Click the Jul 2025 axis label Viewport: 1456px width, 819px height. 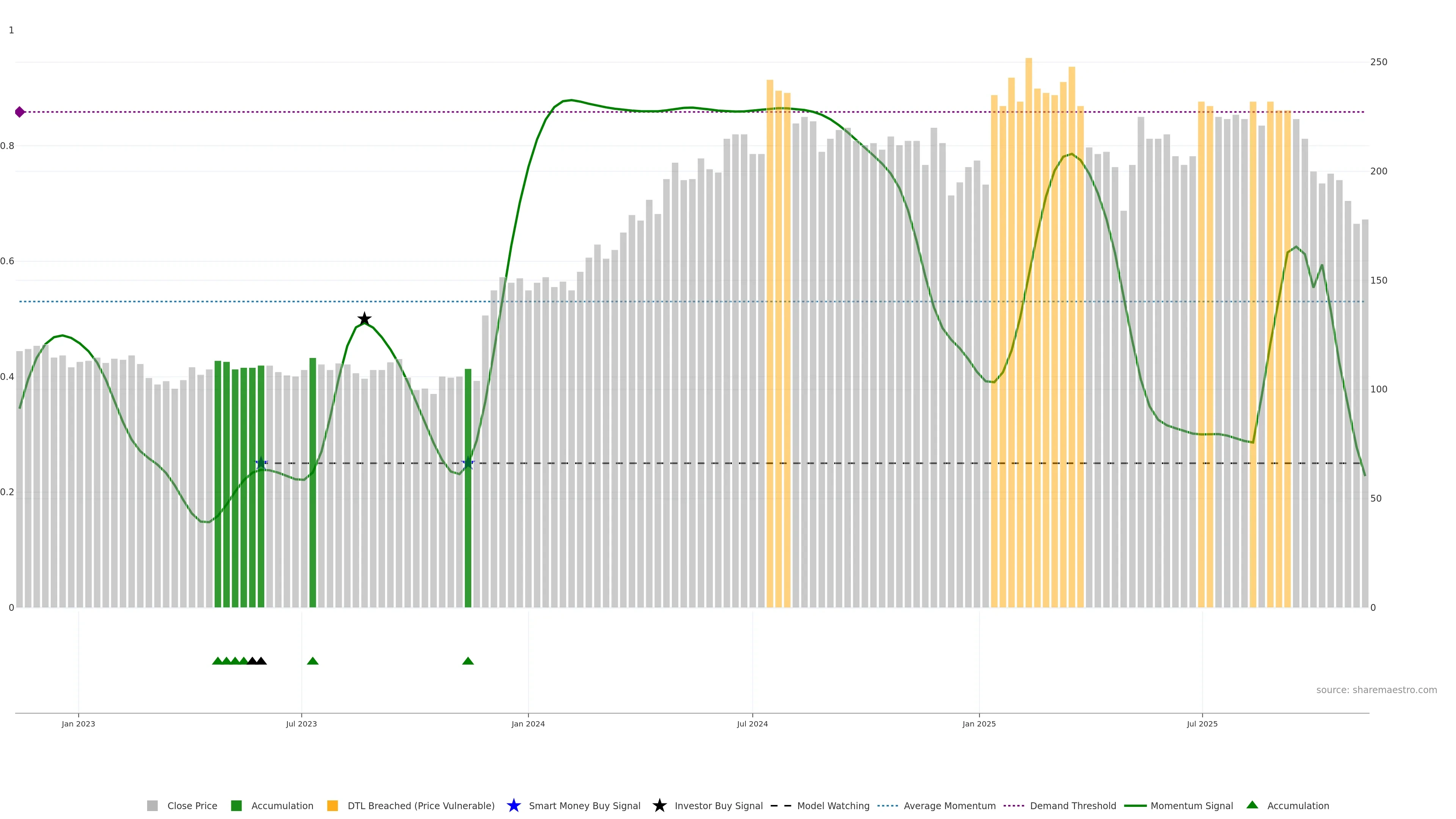[x=1202, y=723]
